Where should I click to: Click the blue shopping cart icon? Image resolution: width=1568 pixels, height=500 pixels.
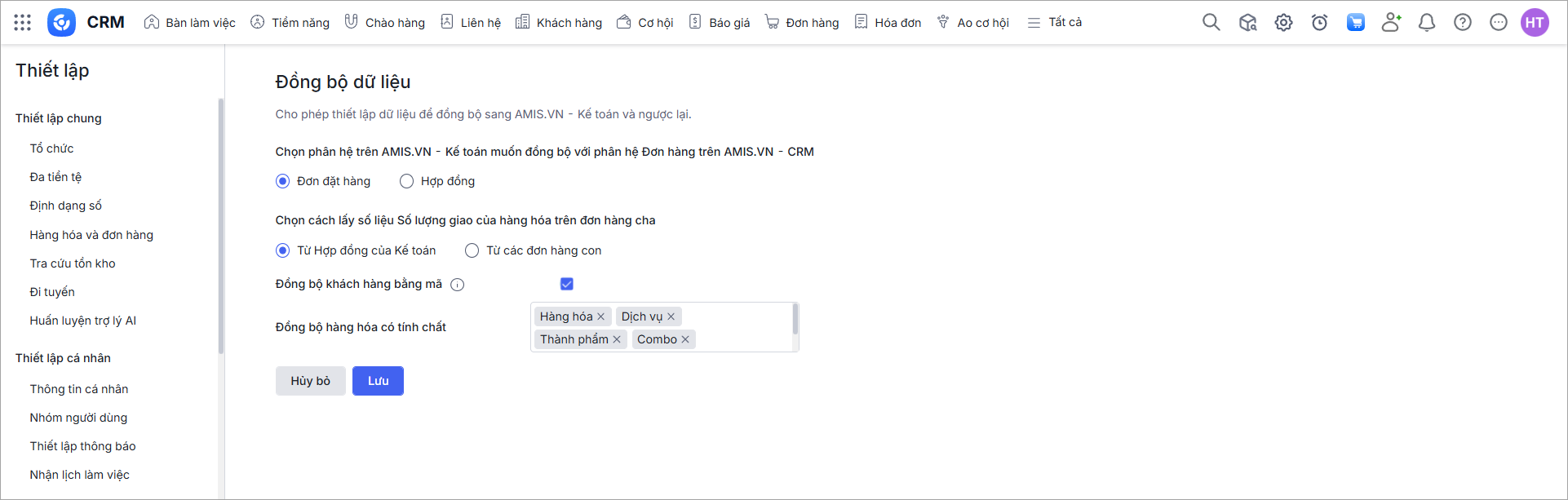click(1355, 23)
